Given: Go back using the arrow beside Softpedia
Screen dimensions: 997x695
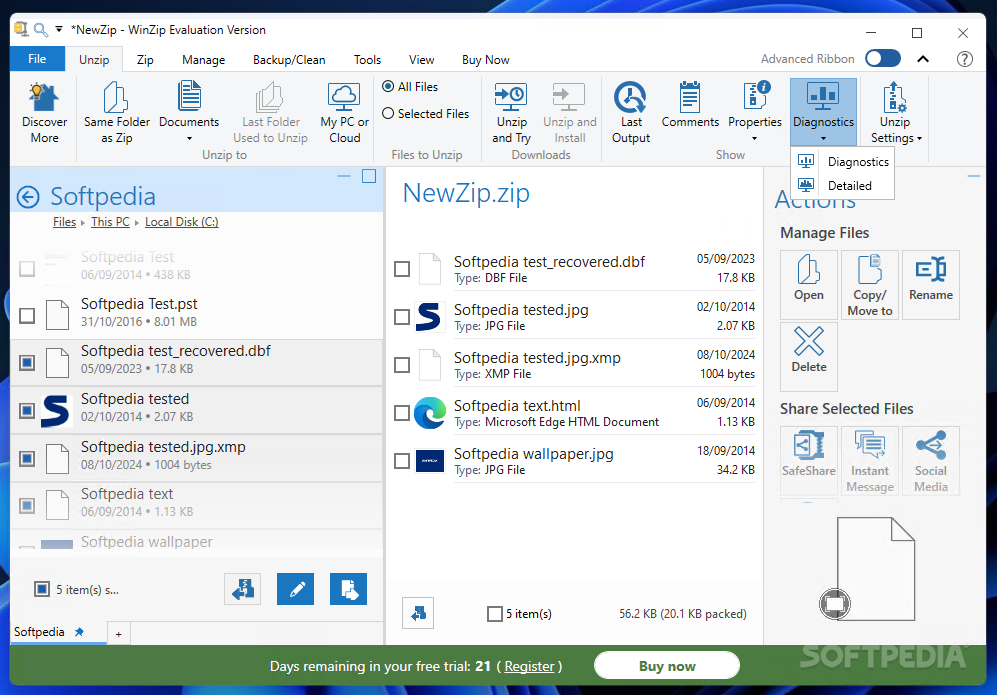Looking at the screenshot, I should click(28, 197).
